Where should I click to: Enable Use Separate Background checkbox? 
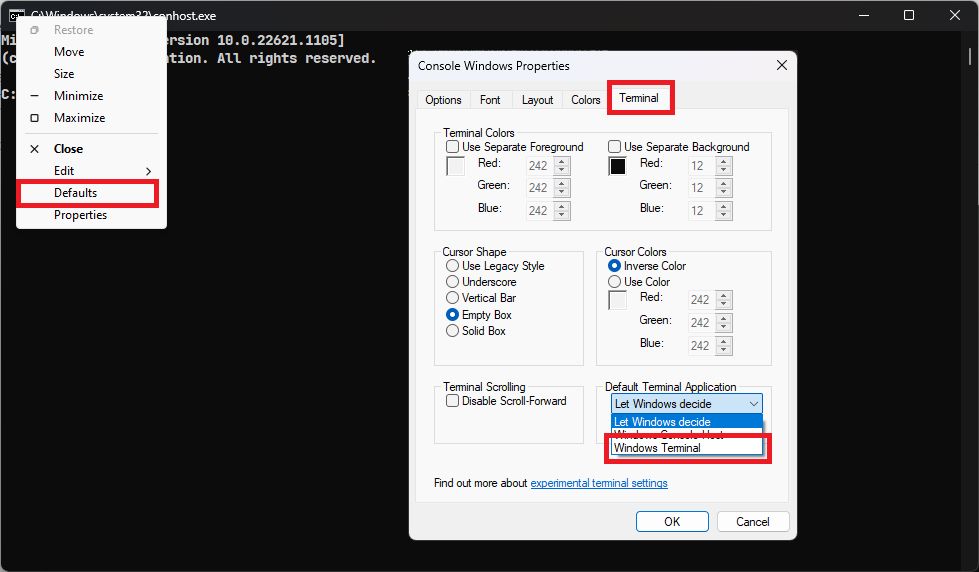[614, 147]
